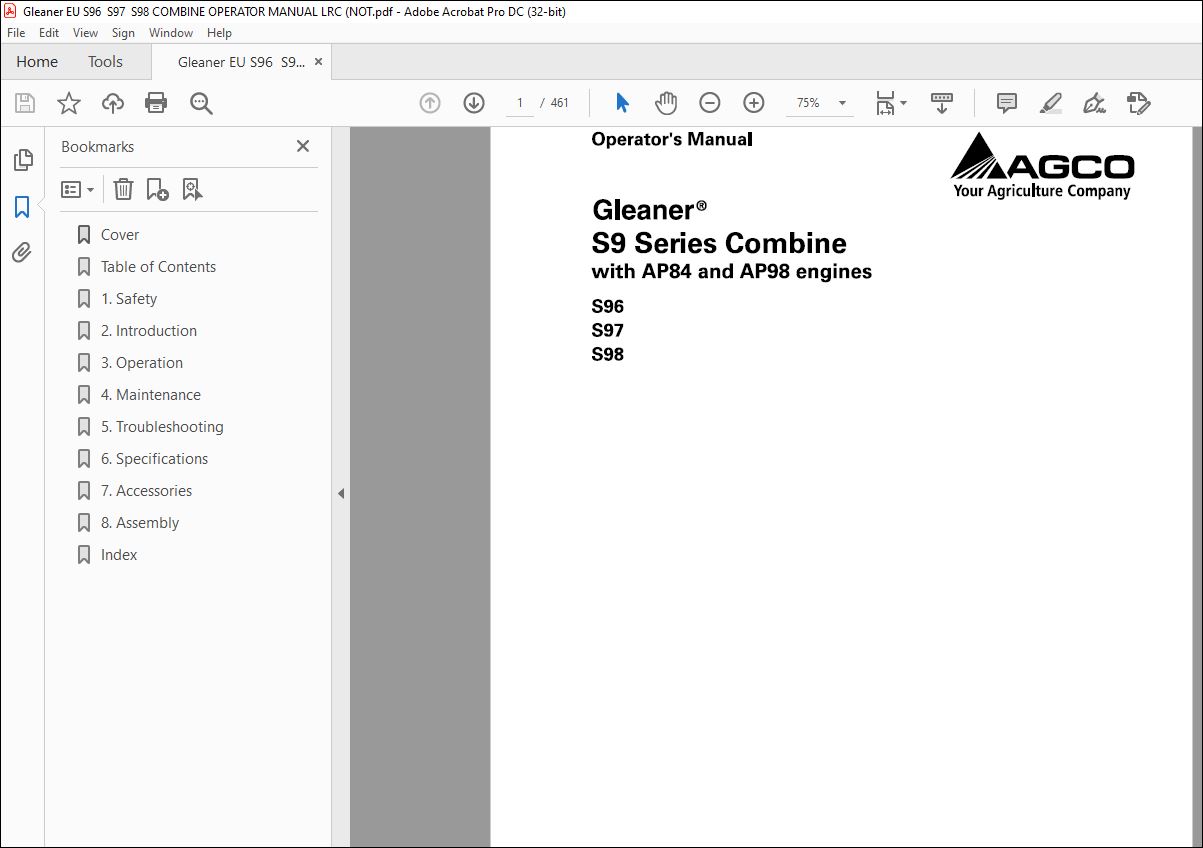This screenshot has height=848, width=1203.
Task: Click the "with AP84 and AP98 engines" text
Action: click(731, 271)
